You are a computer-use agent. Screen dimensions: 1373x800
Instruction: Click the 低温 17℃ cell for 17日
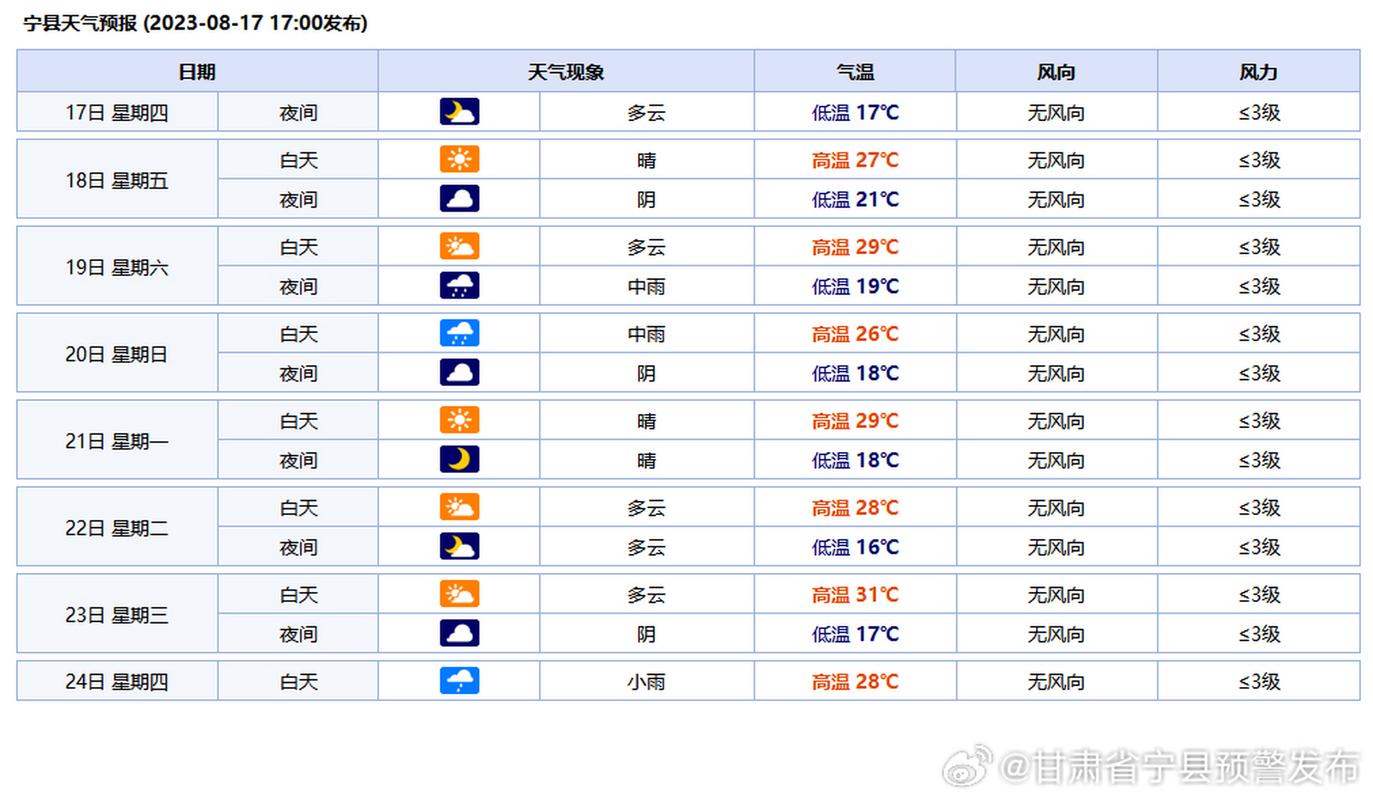coord(855,112)
